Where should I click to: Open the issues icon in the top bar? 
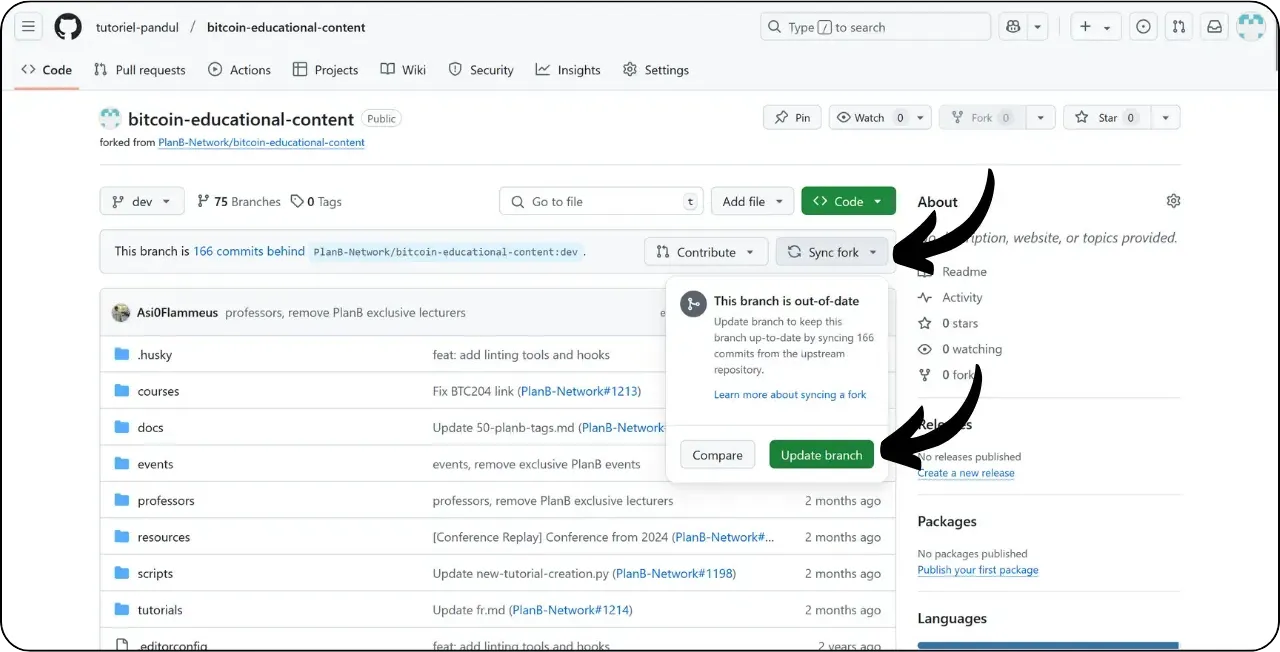click(x=1142, y=27)
